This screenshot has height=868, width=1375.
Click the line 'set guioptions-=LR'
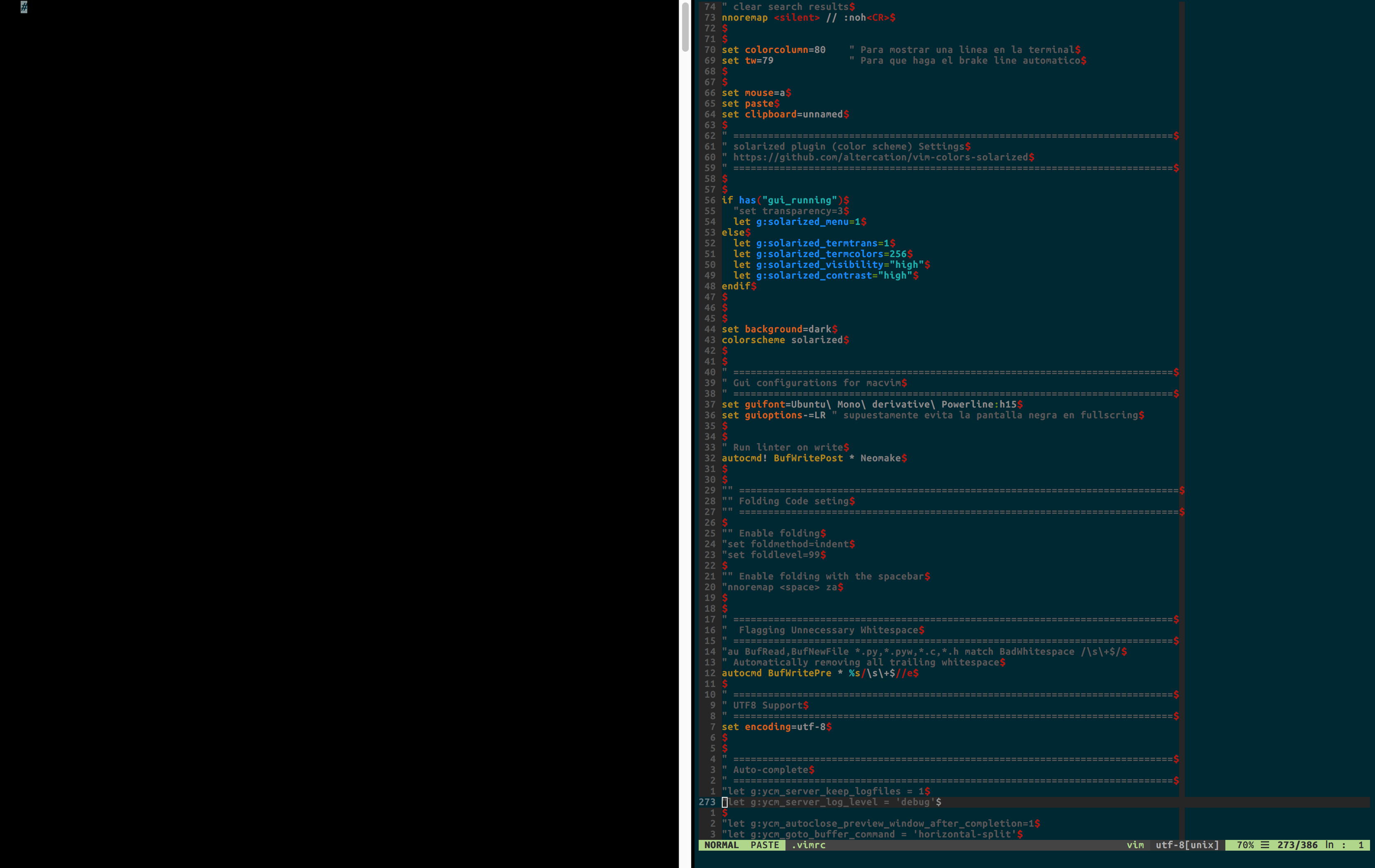773,416
